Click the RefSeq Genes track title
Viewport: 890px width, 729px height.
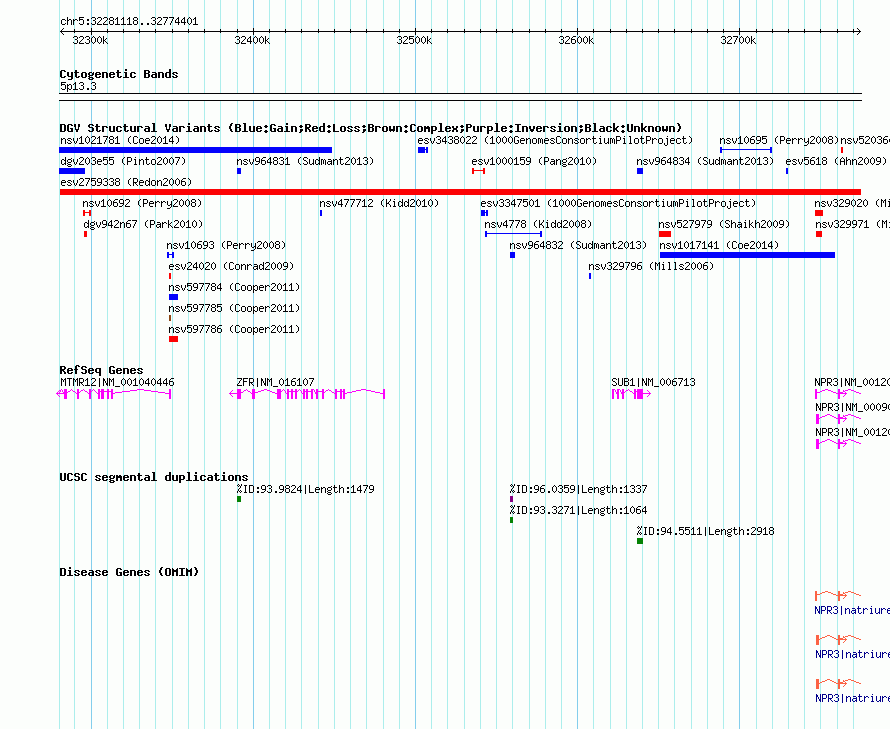click(102, 370)
